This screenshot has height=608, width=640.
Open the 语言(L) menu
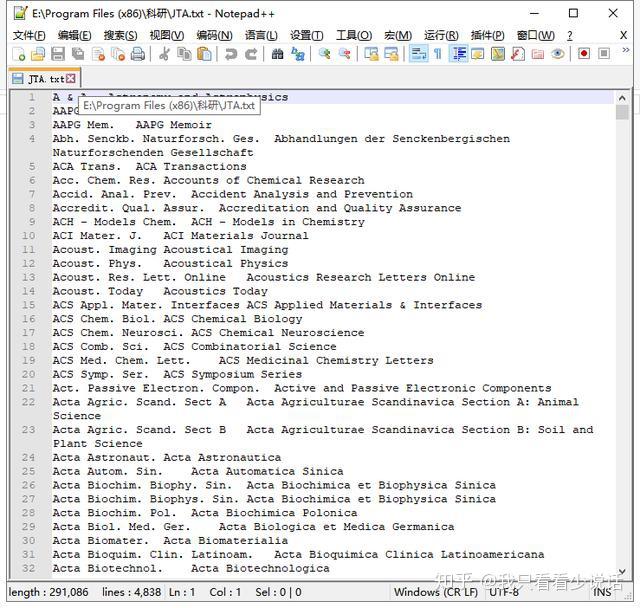point(261,36)
